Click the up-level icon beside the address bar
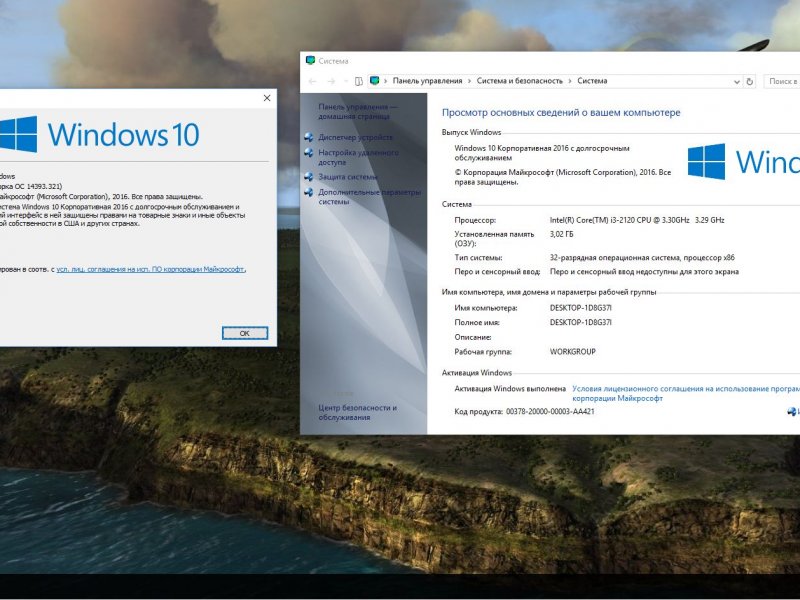800x600 pixels. click(359, 81)
